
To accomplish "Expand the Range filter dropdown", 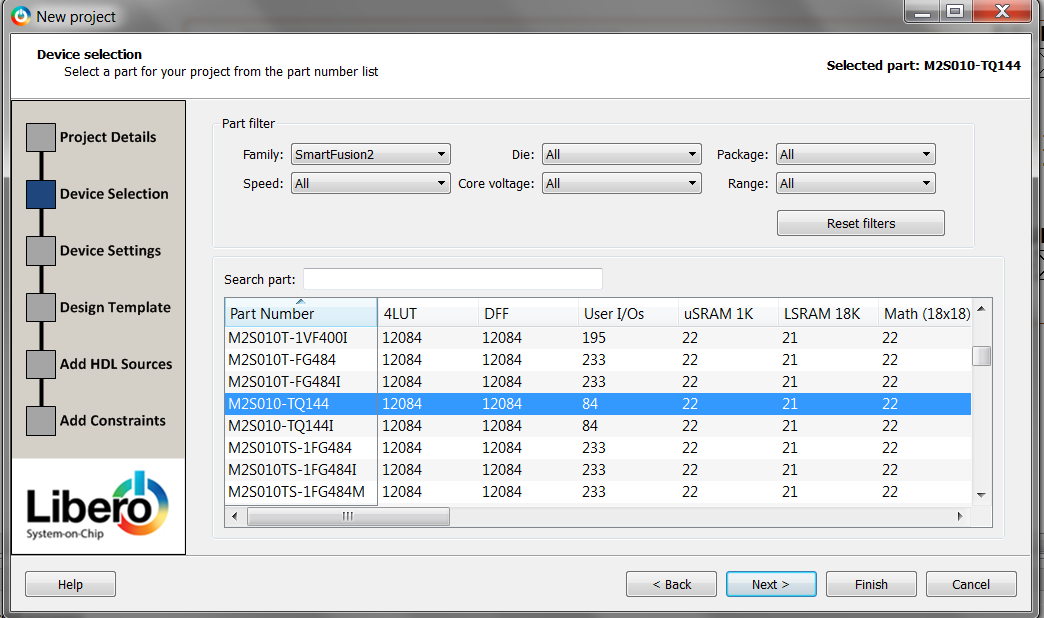I will [855, 184].
